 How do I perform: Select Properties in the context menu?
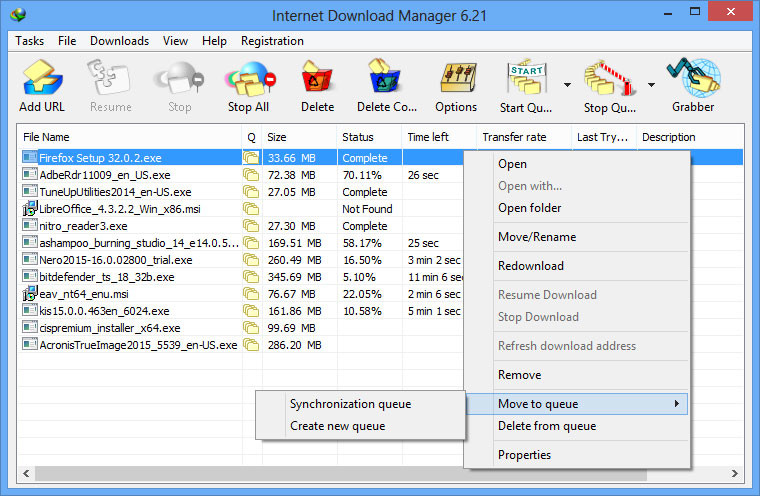[x=524, y=455]
